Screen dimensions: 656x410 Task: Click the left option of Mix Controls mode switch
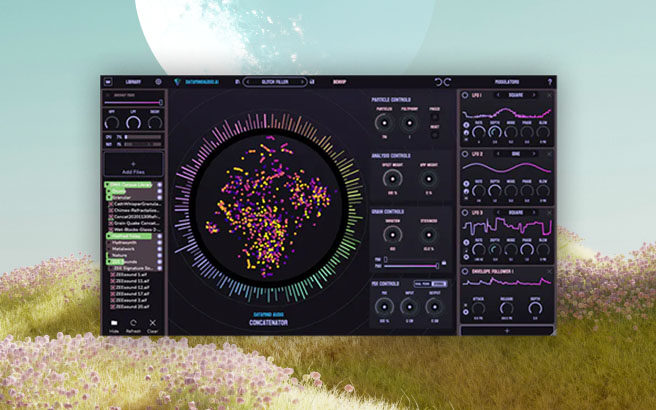click(422, 284)
